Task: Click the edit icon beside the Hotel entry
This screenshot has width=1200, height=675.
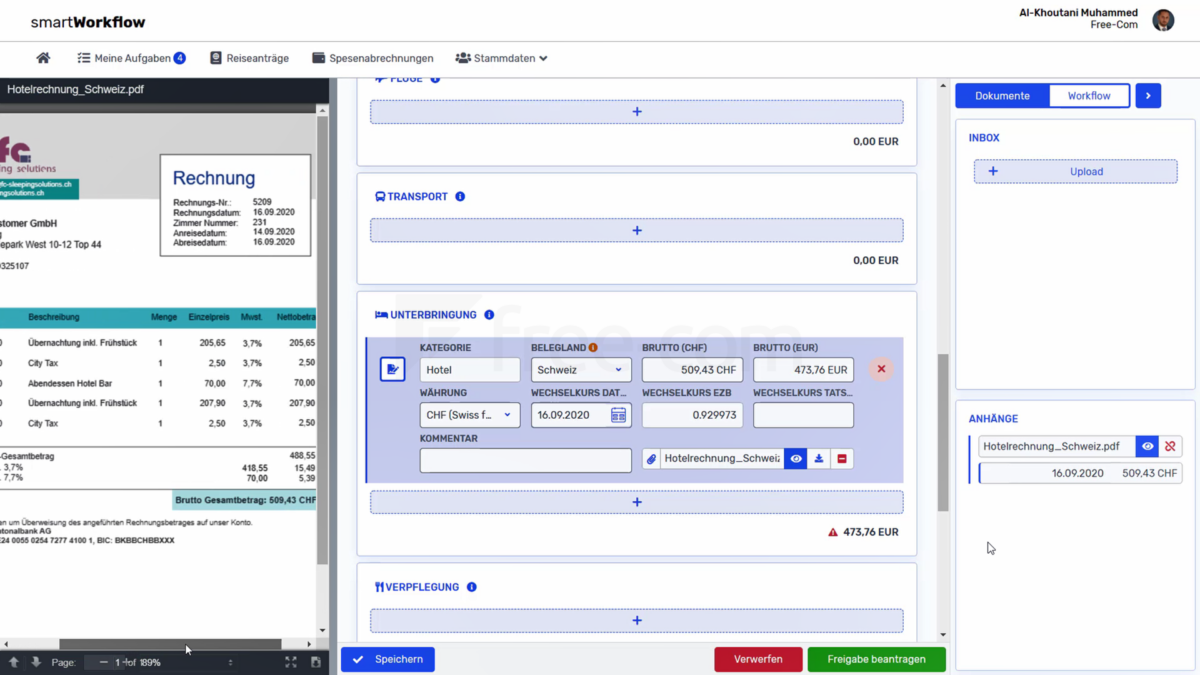Action: 392,369
